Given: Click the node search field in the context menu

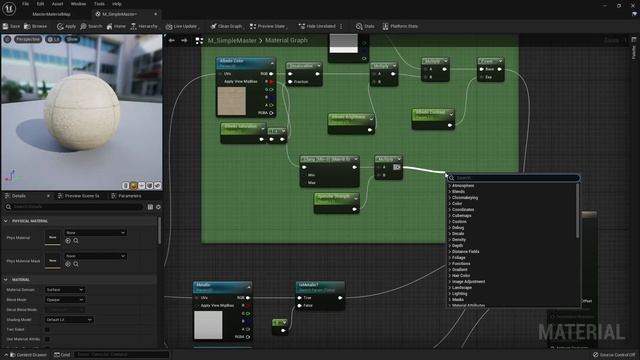Looking at the screenshot, I should click(513, 178).
